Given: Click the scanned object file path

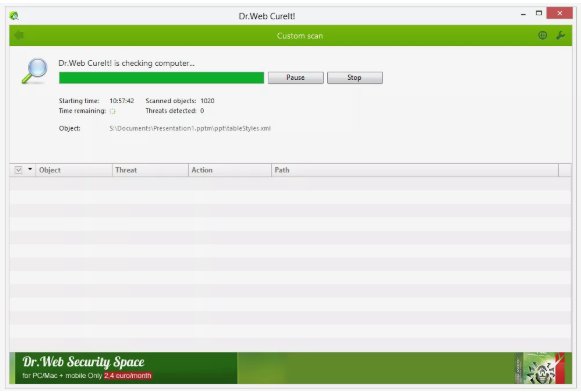Looking at the screenshot, I should pyautogui.click(x=190, y=128).
